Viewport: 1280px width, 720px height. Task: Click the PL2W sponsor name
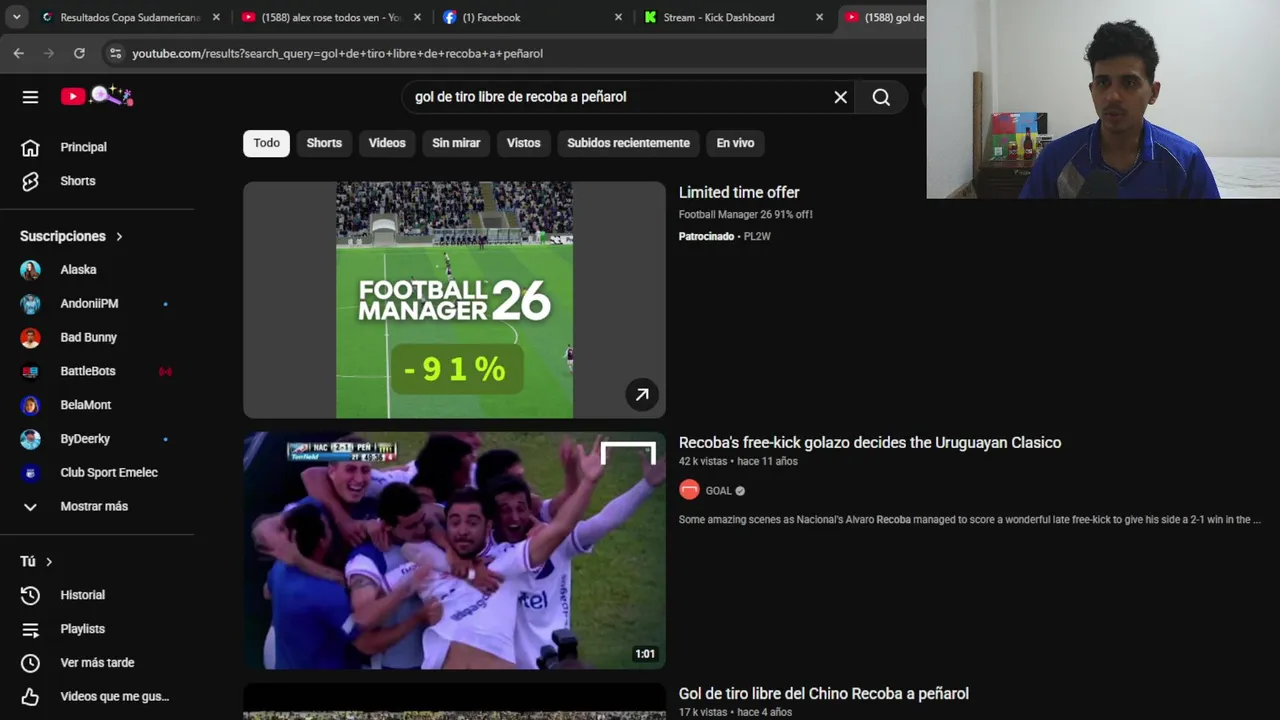point(757,237)
